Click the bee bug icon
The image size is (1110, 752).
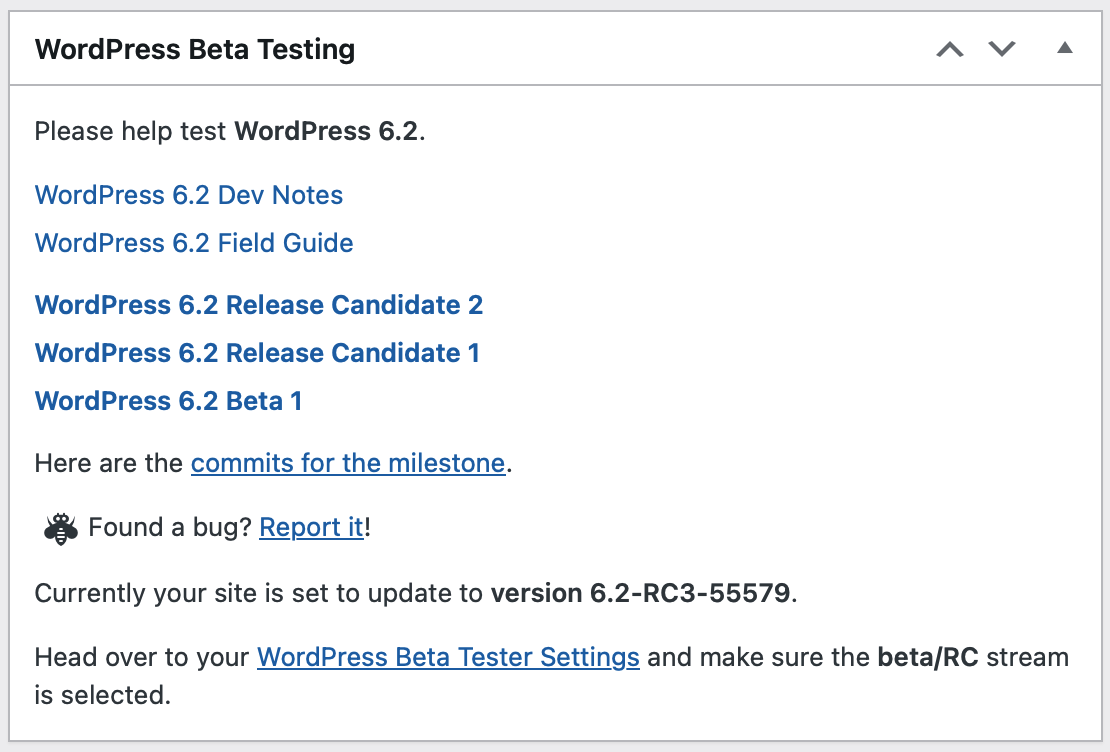(x=61, y=528)
